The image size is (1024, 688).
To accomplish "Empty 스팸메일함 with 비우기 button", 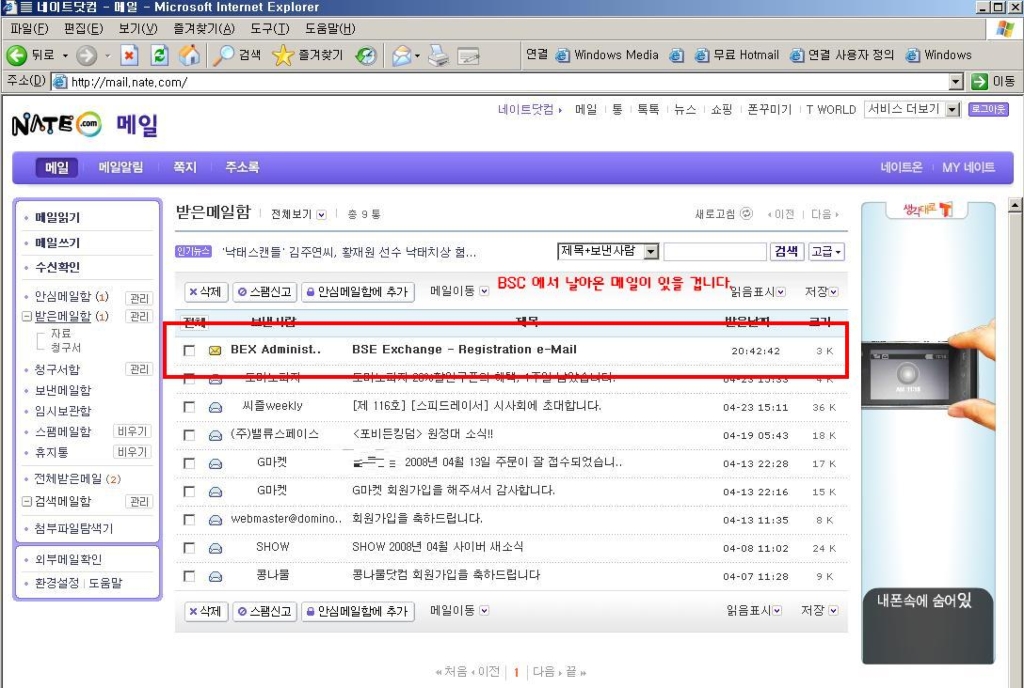I will (131, 431).
